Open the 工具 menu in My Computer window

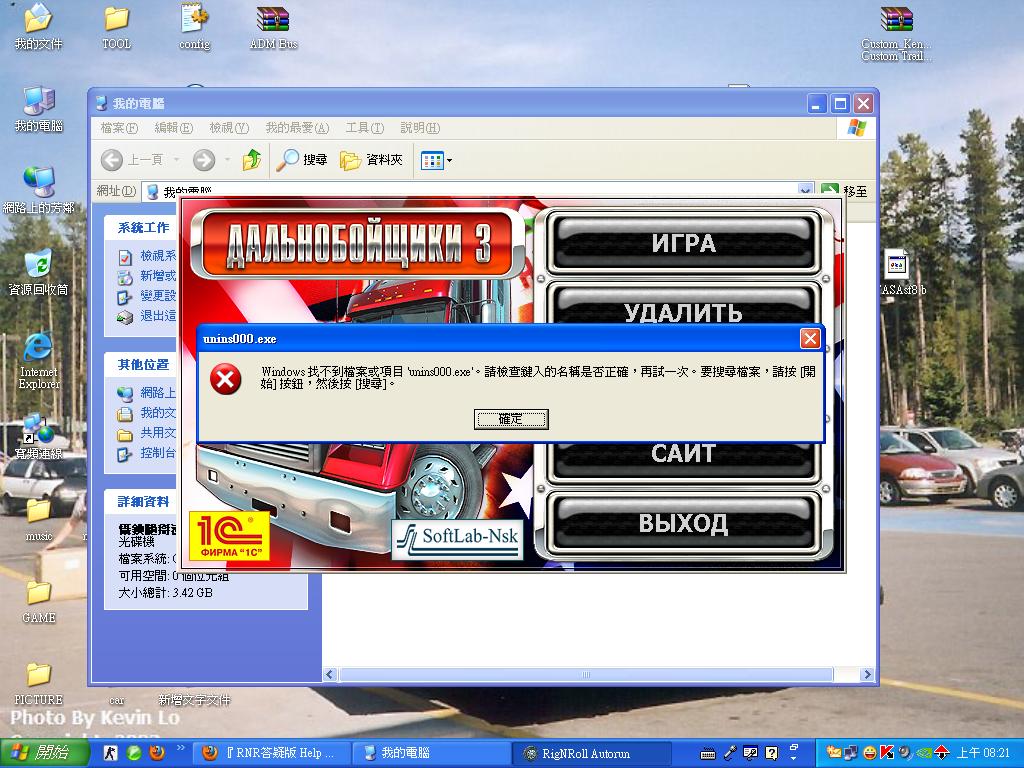tap(364, 128)
